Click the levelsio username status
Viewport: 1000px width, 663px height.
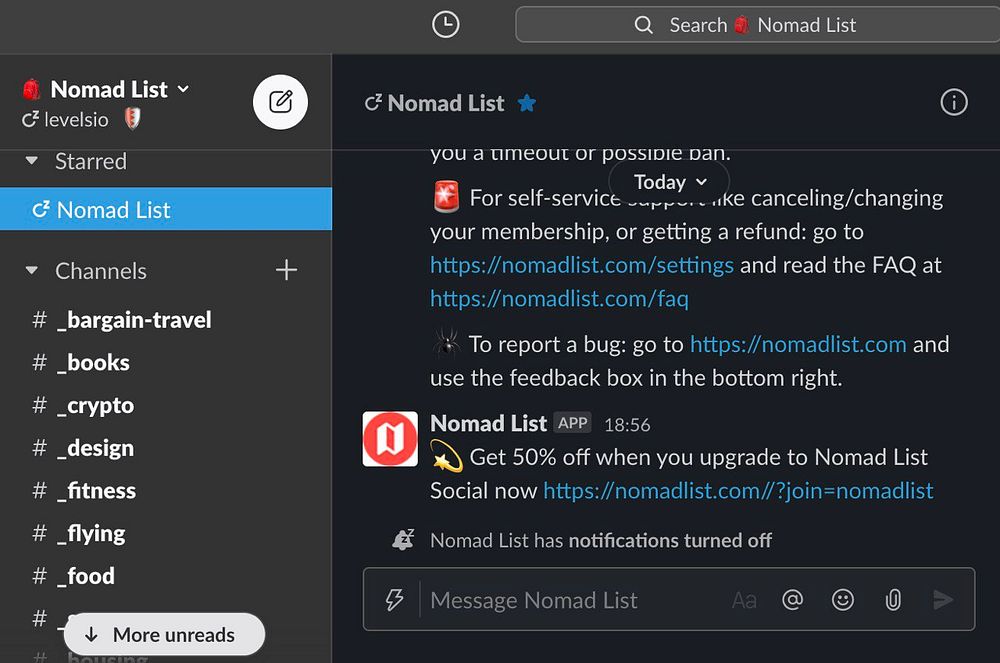(x=76, y=120)
